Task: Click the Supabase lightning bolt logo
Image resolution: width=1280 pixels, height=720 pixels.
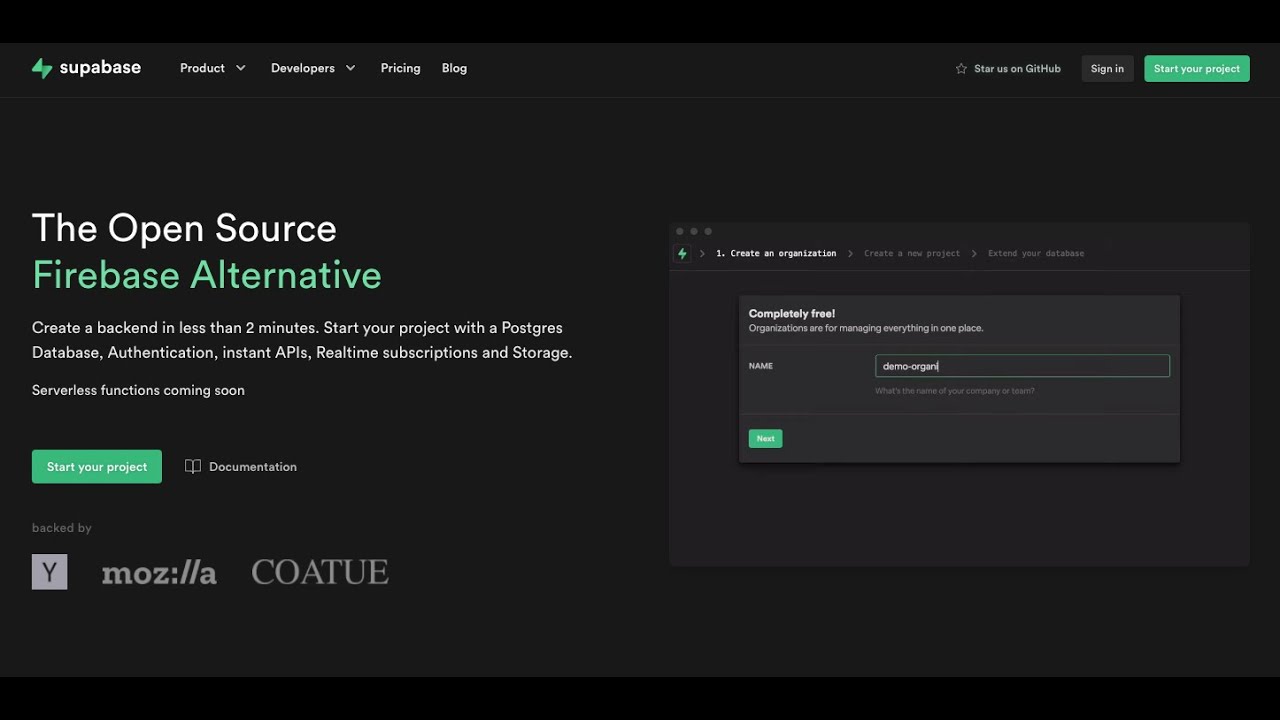Action: tap(42, 68)
